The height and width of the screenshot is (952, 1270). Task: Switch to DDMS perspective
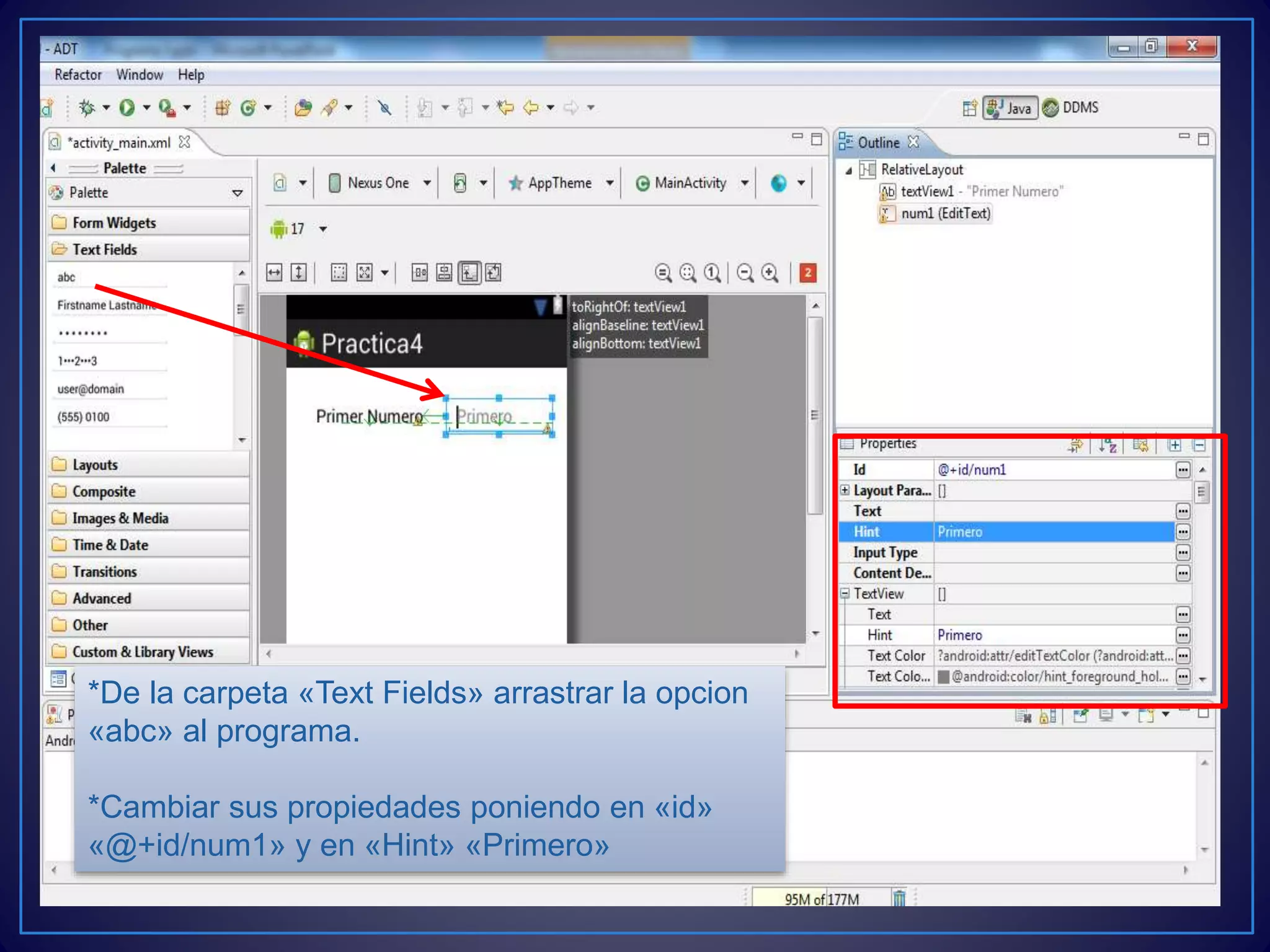(x=1071, y=108)
